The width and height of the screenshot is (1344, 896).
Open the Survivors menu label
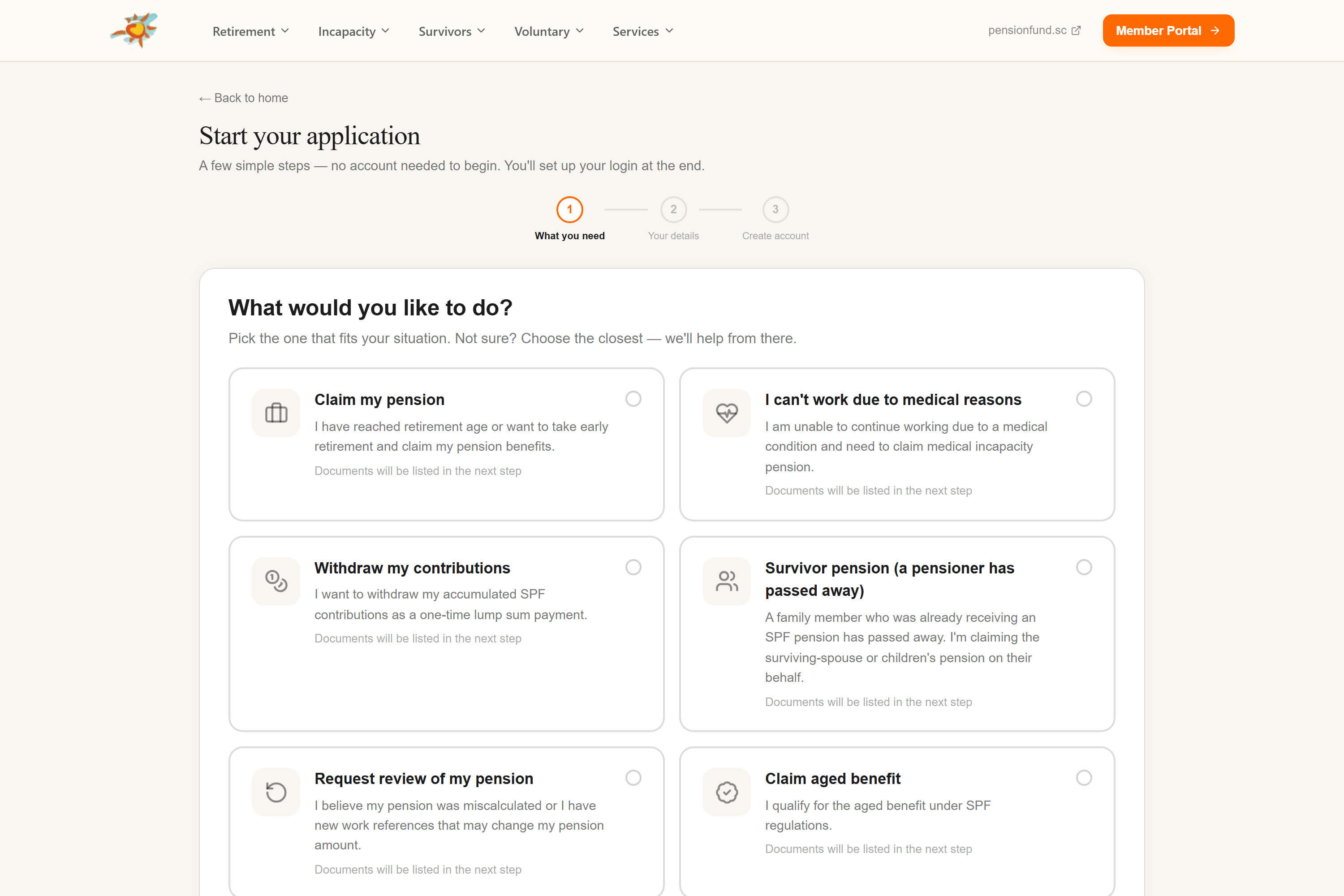[444, 31]
